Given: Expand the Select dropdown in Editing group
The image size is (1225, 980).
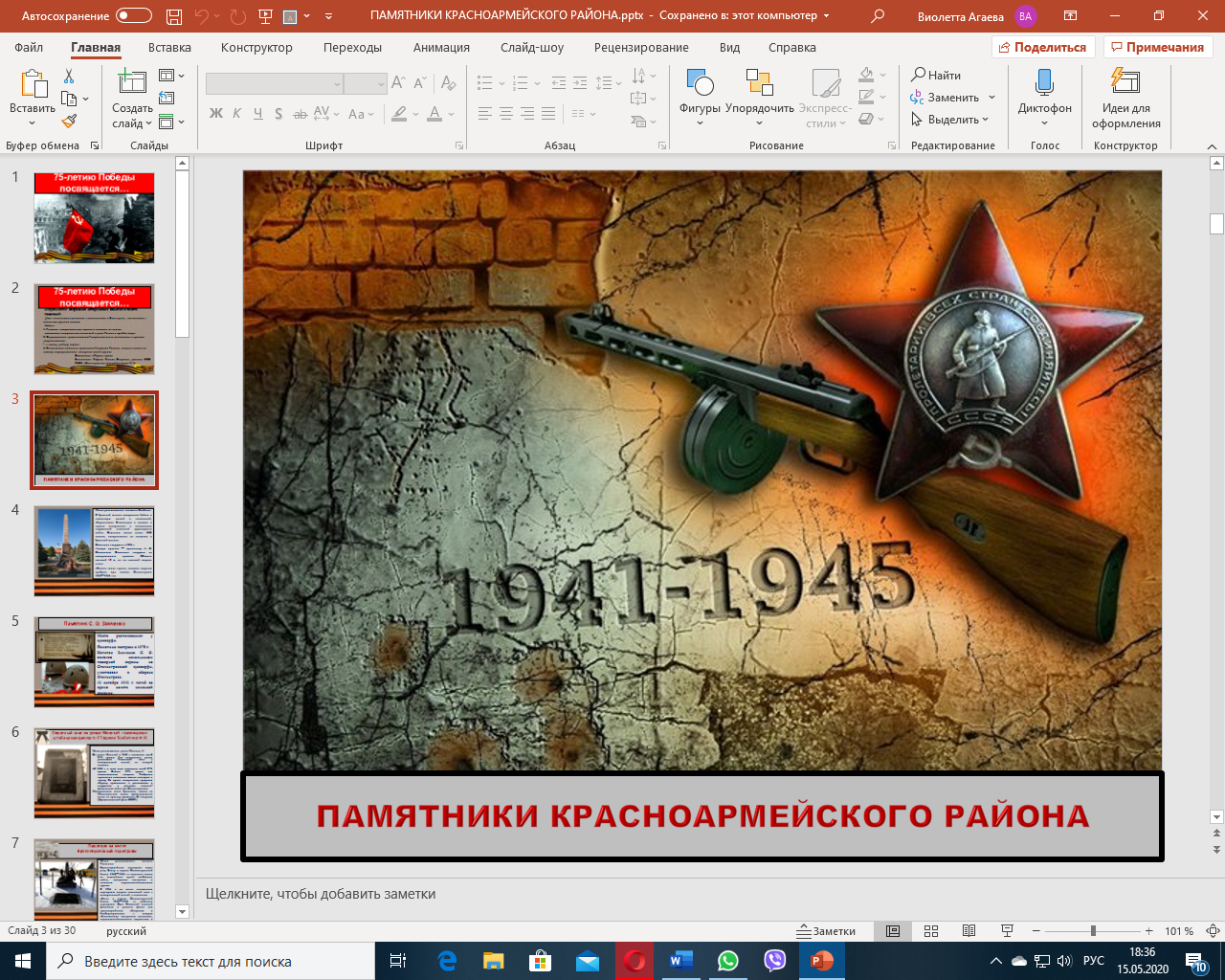Looking at the screenshot, I should 950,120.
